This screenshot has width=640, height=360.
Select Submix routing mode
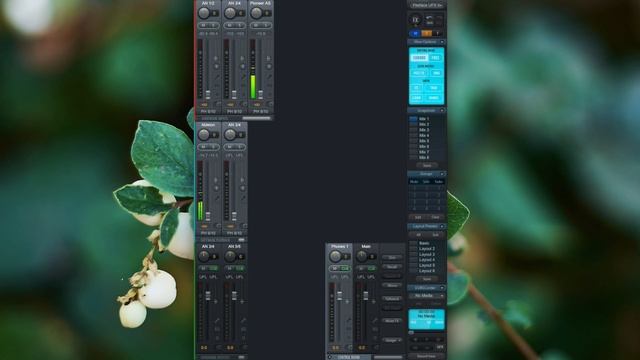419,58
